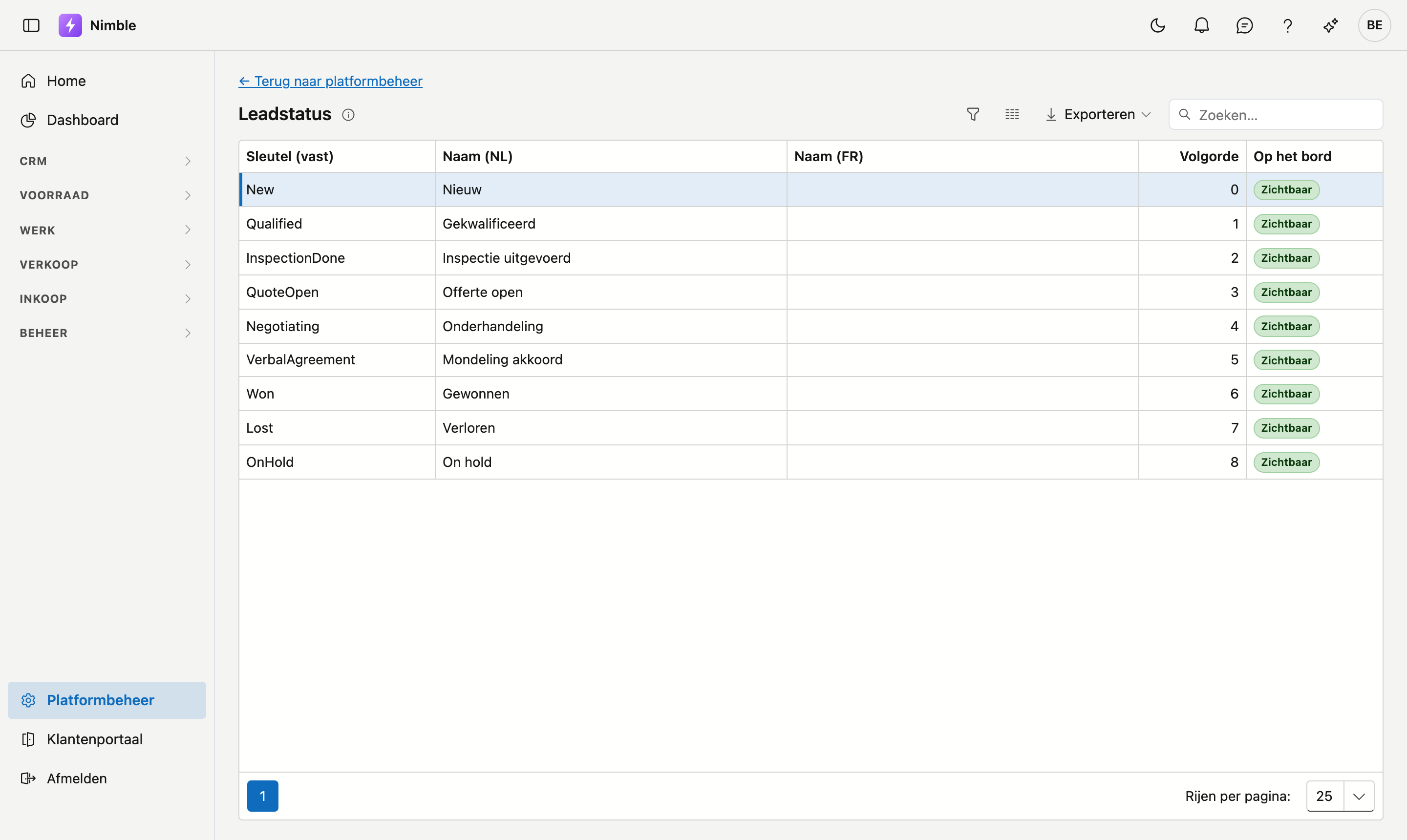
Task: Open Klantenportaal from the sidebar
Action: (x=107, y=739)
